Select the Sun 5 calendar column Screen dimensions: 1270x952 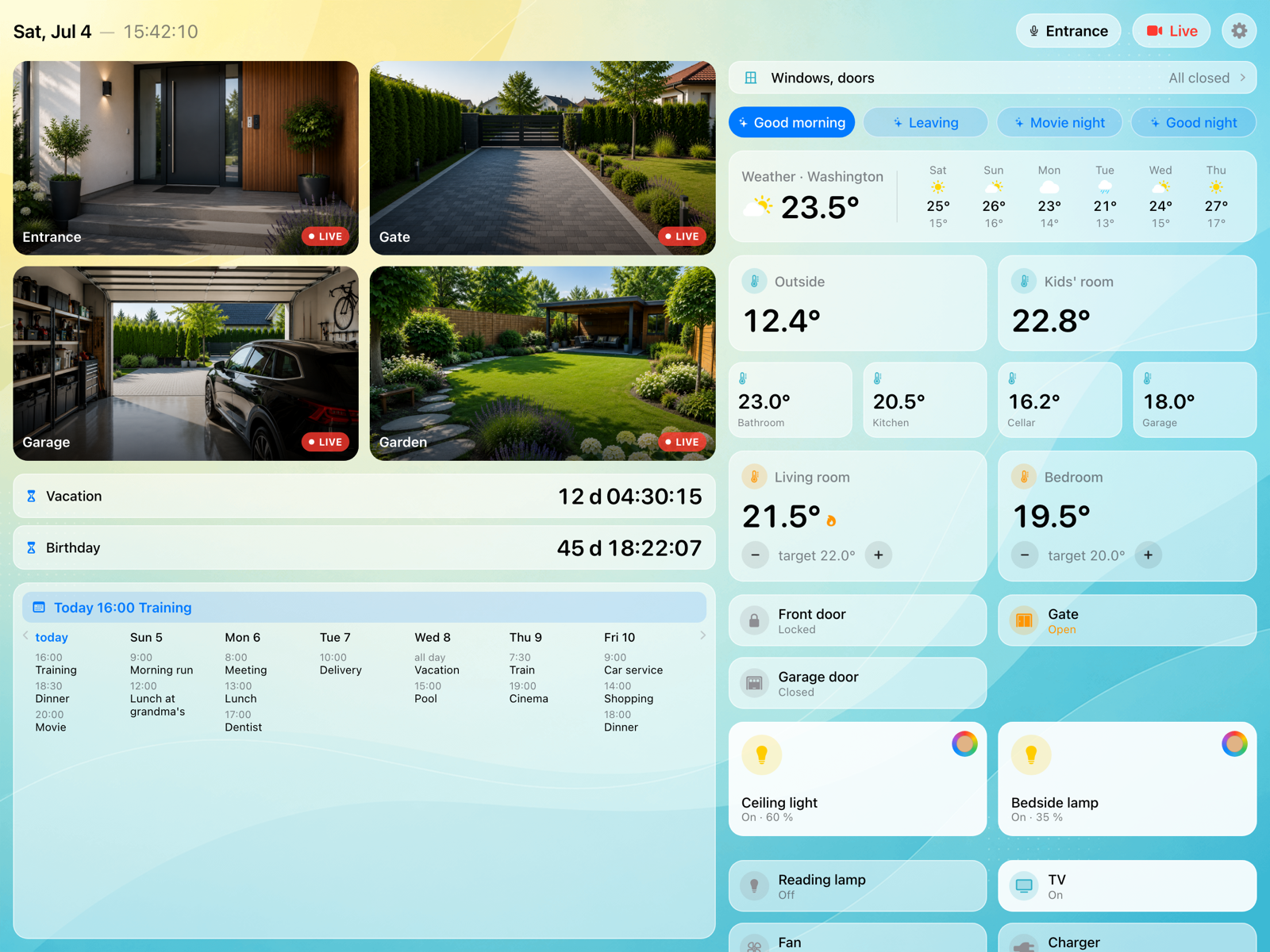click(x=146, y=637)
